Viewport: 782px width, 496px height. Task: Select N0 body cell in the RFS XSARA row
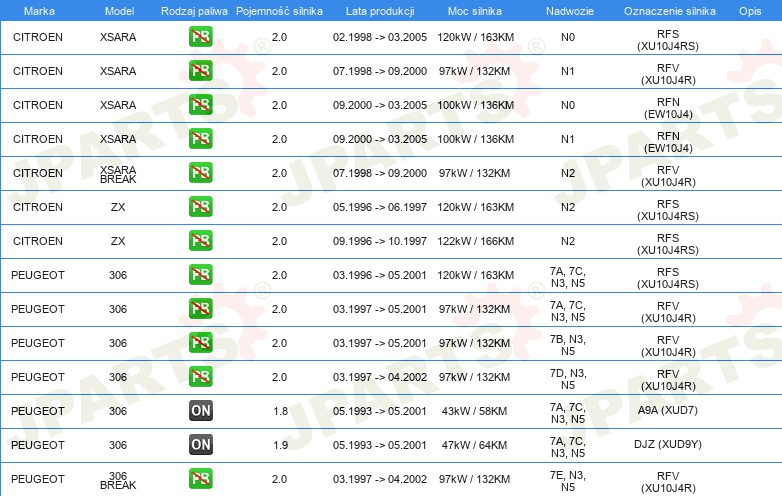coord(568,37)
